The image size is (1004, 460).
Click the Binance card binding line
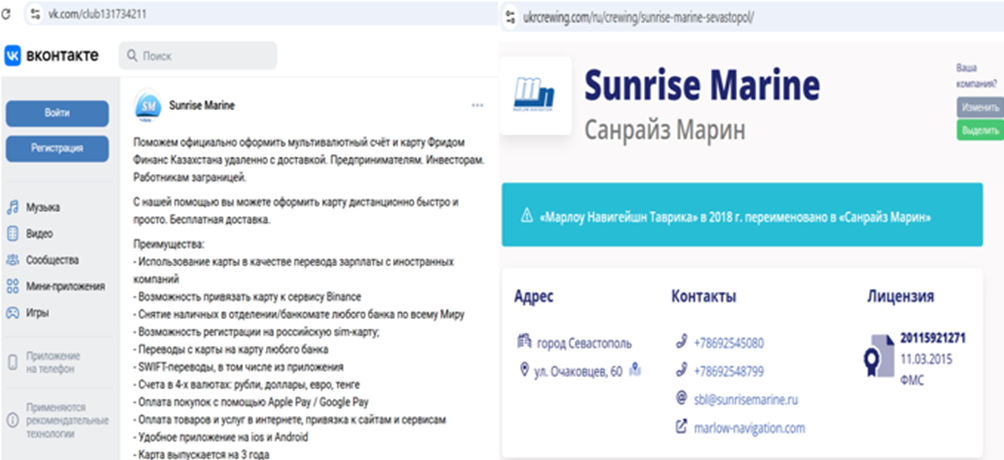coord(248,297)
